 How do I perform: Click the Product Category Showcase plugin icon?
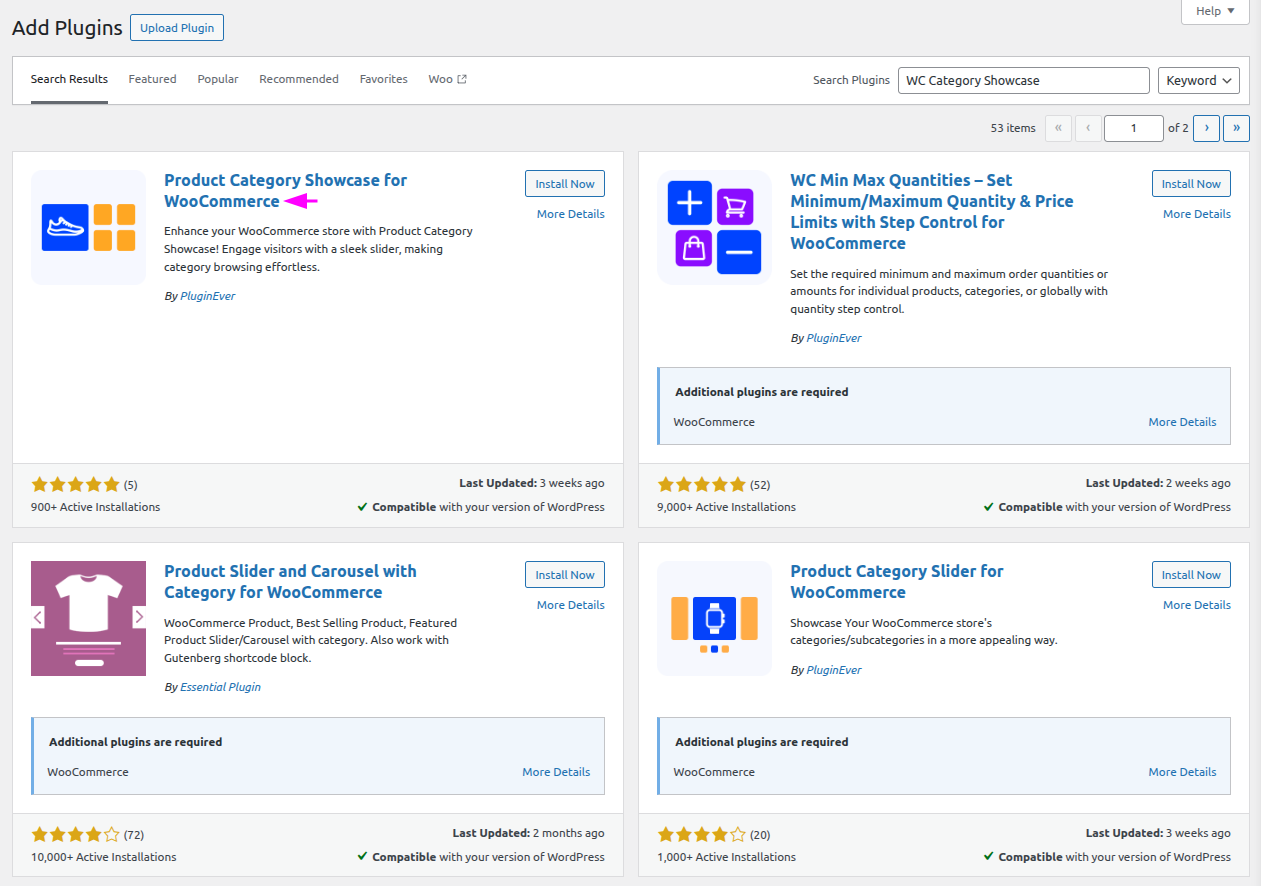pos(88,228)
